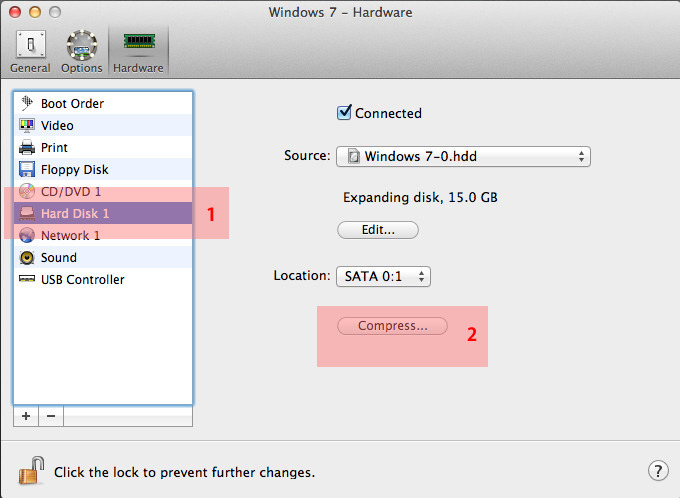680x498 pixels.
Task: Select Network 1 in hardware list
Action: coord(103,235)
